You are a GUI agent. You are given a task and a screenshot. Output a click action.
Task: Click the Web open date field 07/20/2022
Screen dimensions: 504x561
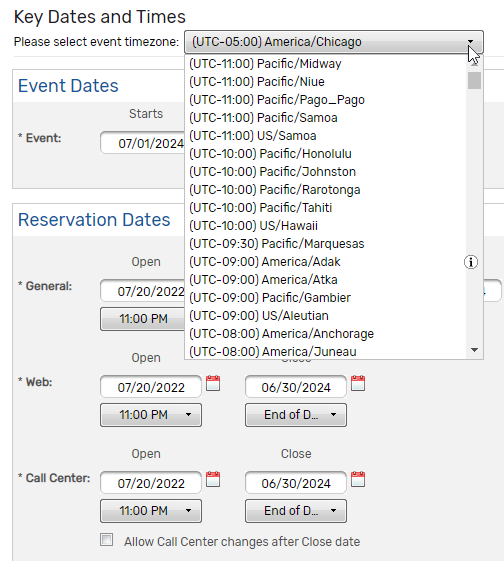tap(151, 387)
